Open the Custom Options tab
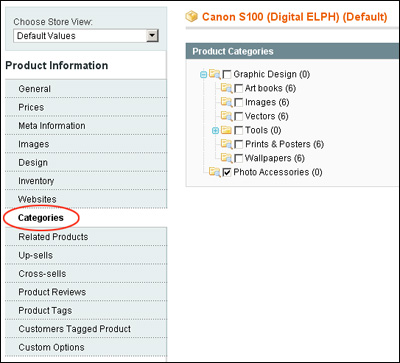 86,347
